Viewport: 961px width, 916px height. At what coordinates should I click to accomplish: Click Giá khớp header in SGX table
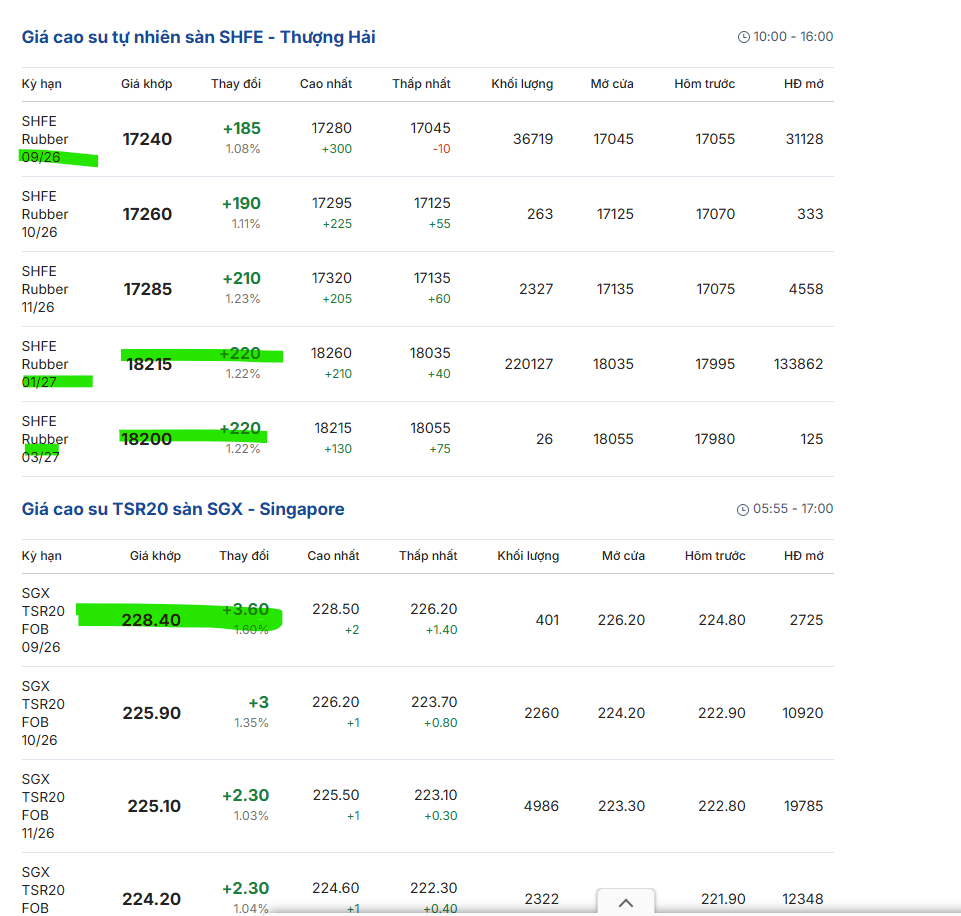pos(155,556)
